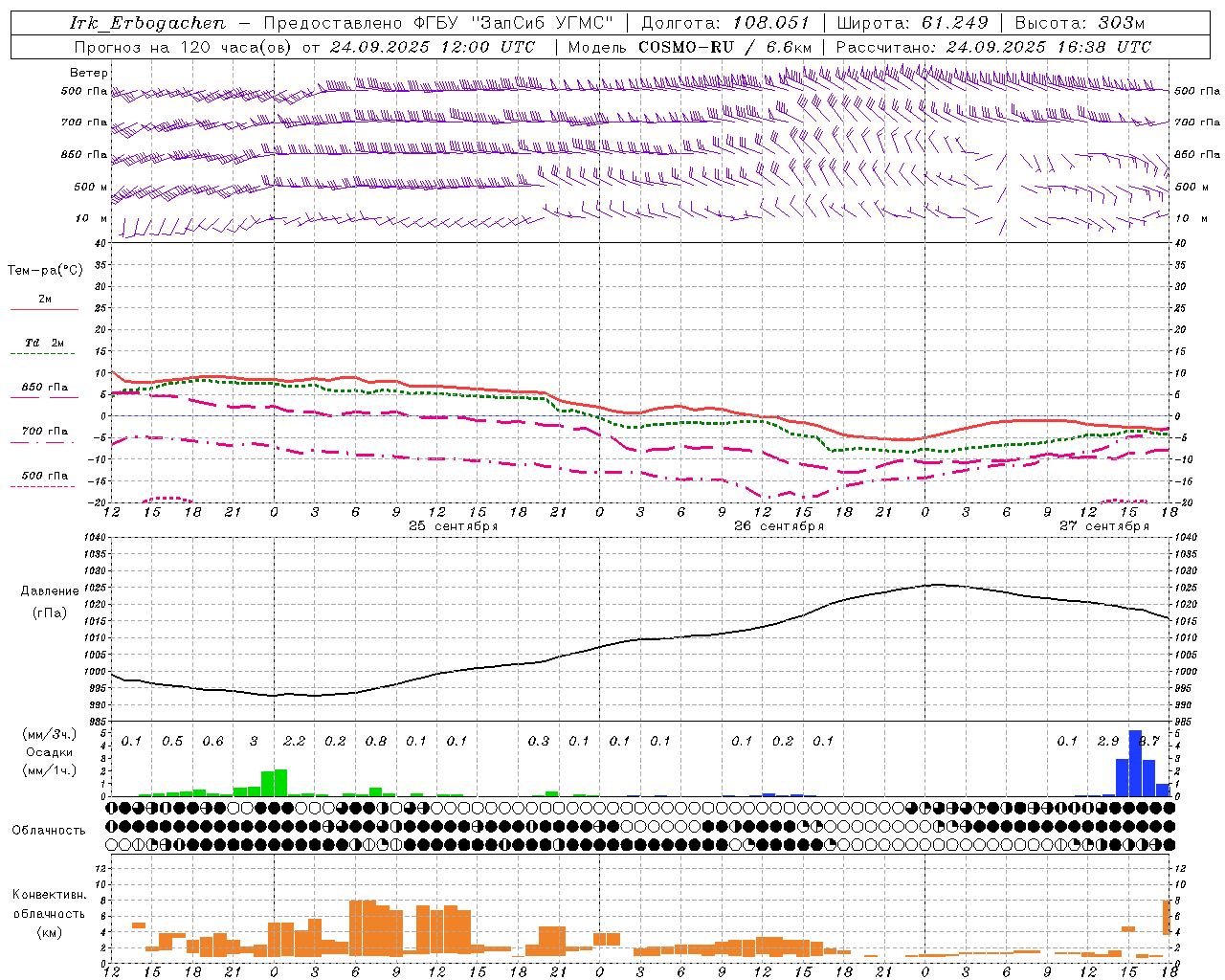Image resolution: width=1225 pixels, height=980 pixels.
Task: Click the '10 м' wind level label on left
Action: point(91,219)
